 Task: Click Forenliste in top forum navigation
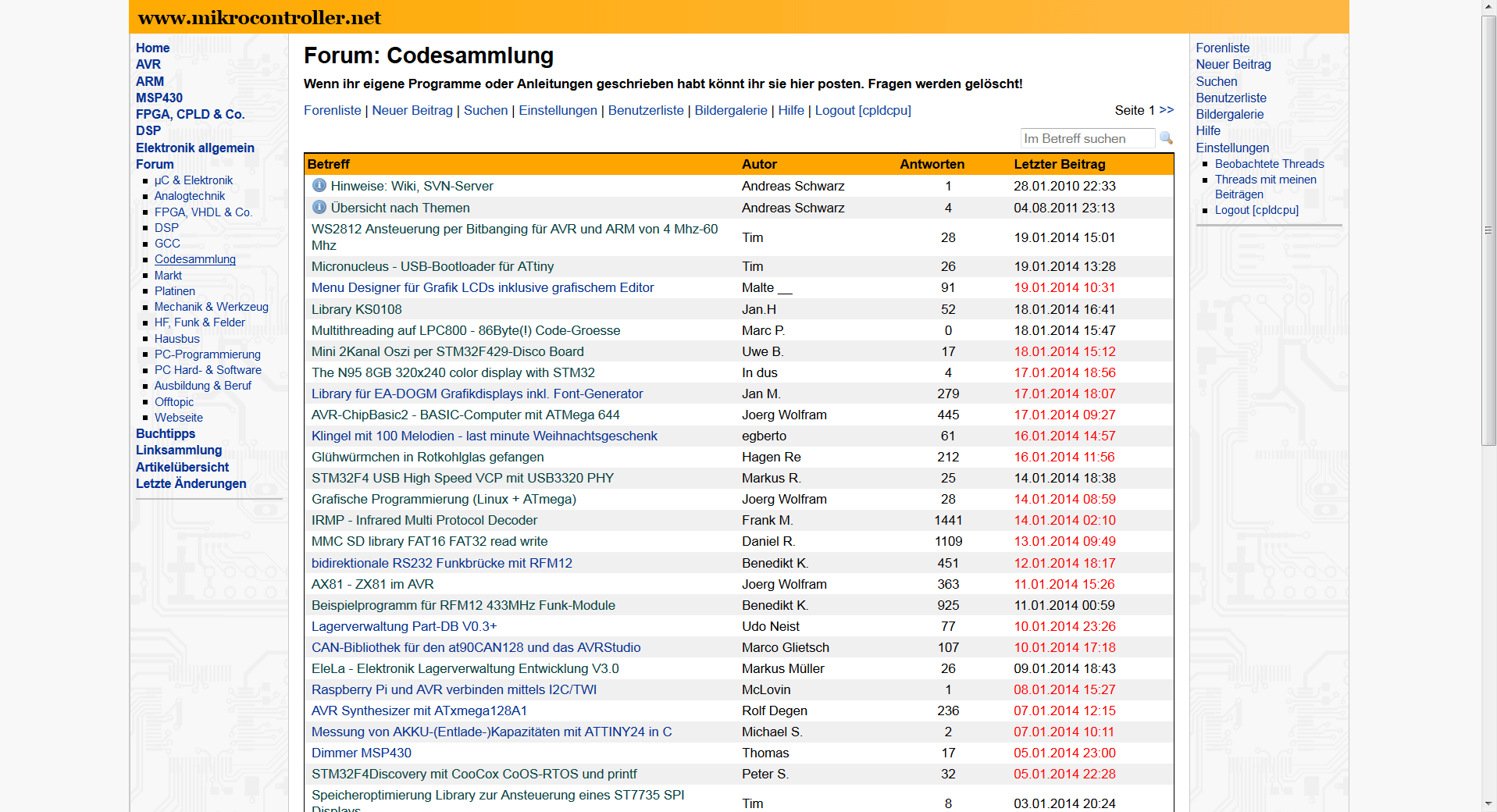333,110
